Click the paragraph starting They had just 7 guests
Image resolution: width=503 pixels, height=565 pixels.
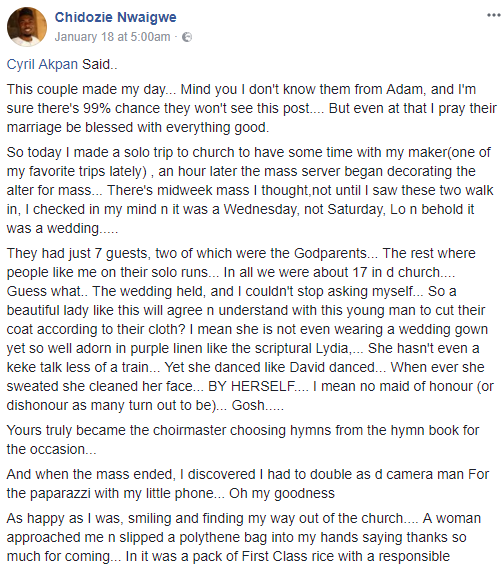(250, 329)
